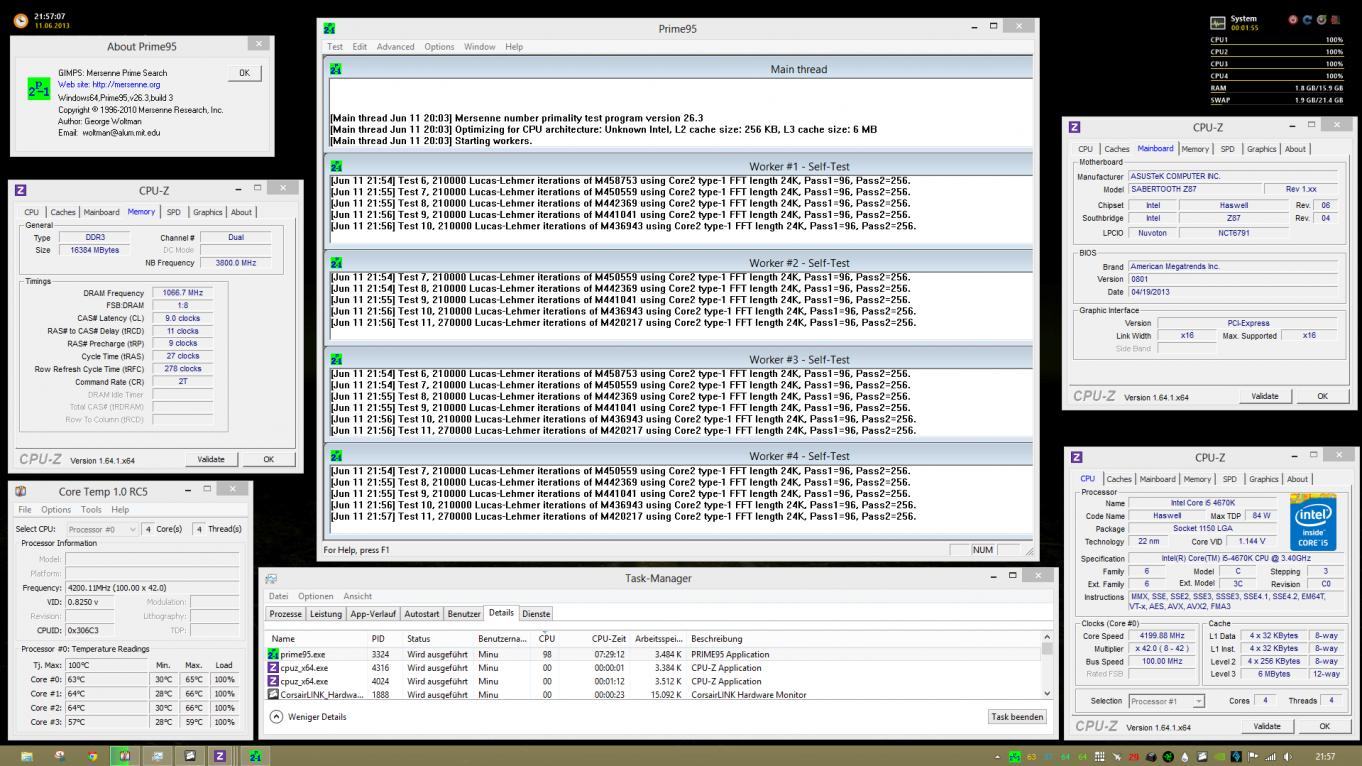
Task: Open the Datei menu in Task-Manager
Action: (278, 596)
